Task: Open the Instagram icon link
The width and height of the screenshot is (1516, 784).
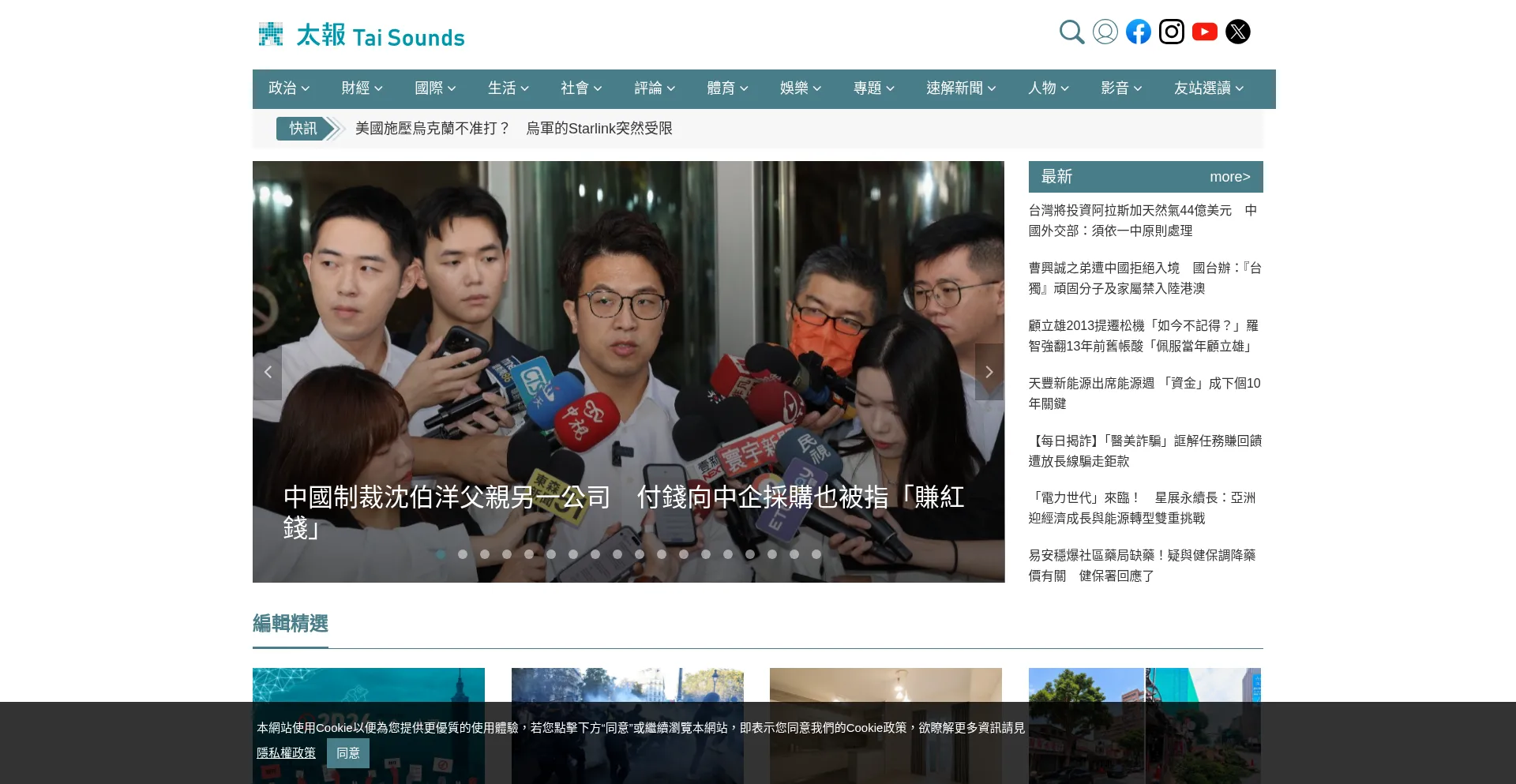Action: tap(1172, 32)
